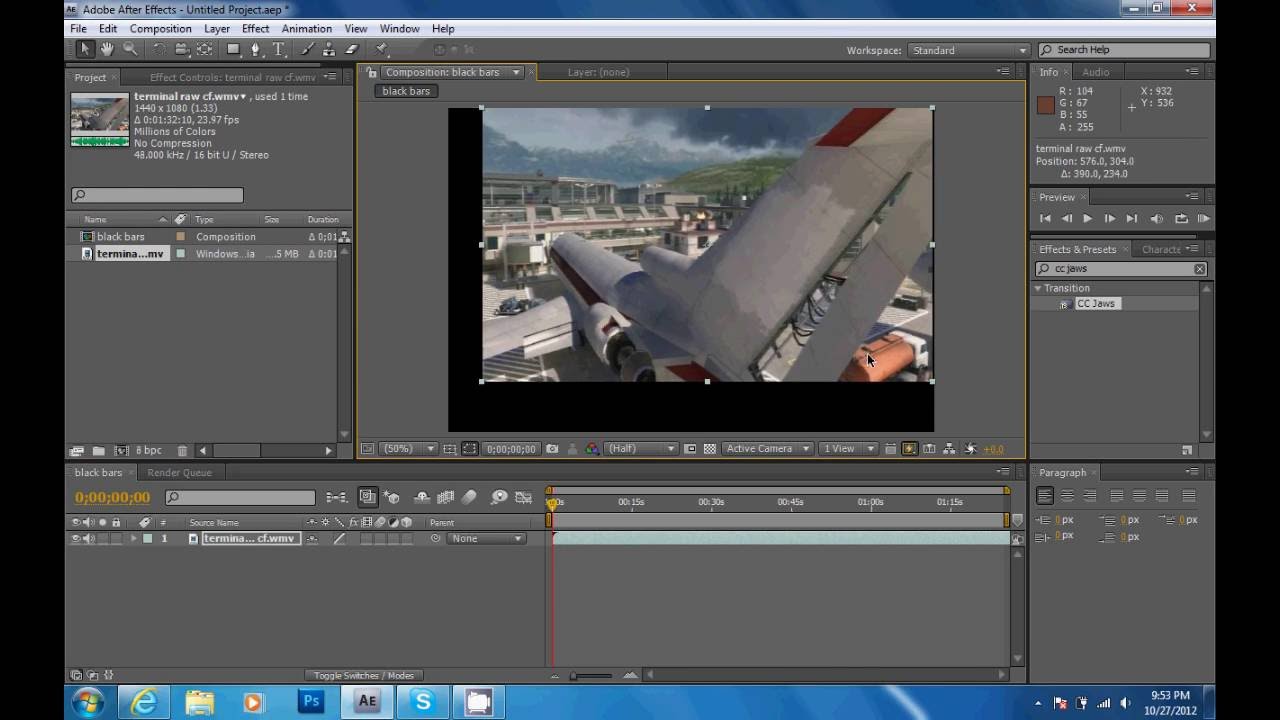This screenshot has height=720, width=1280.
Task: Open Internet Explorer from the taskbar
Action: tap(143, 702)
